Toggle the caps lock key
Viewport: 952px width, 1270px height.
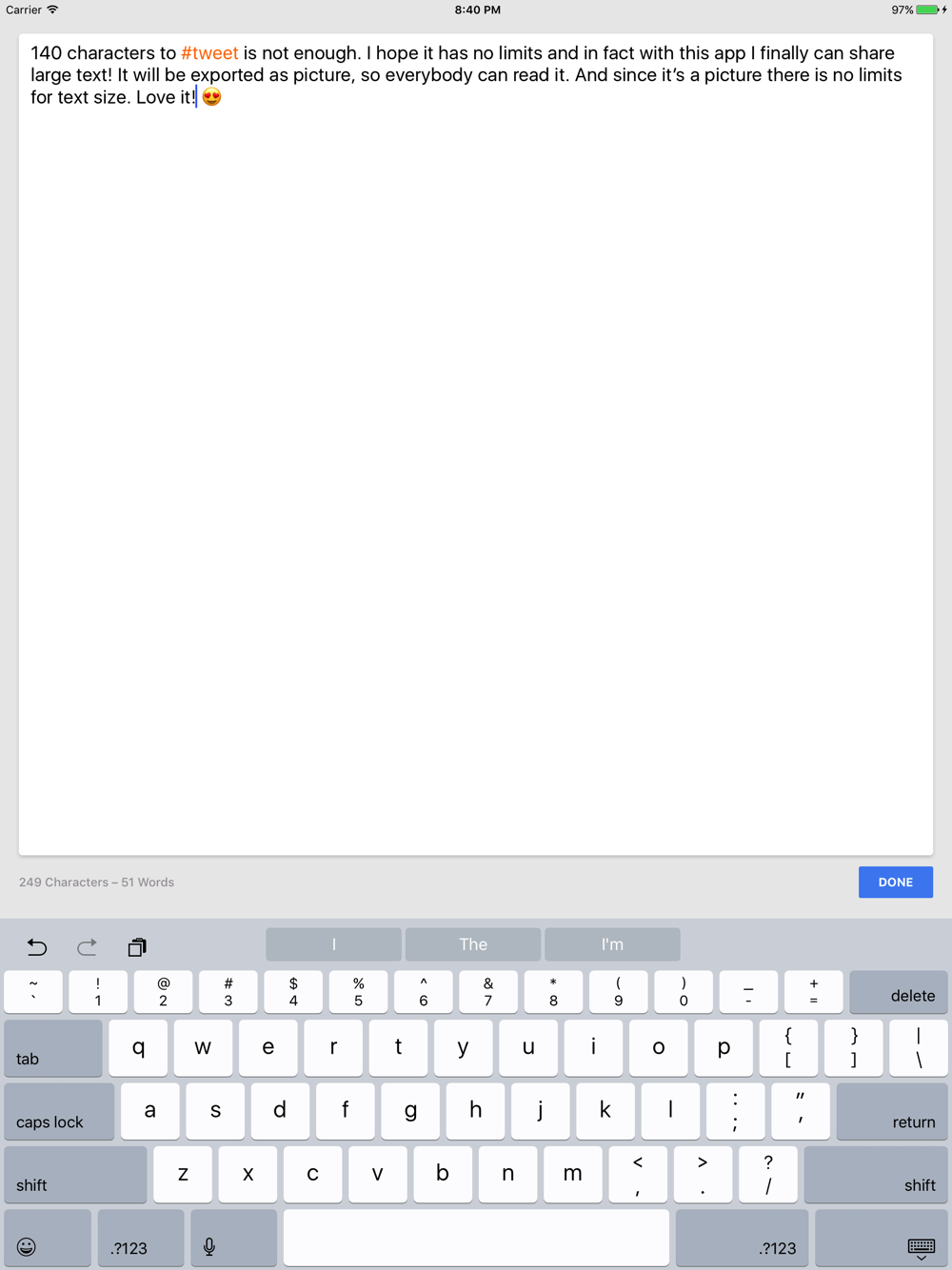59,1111
